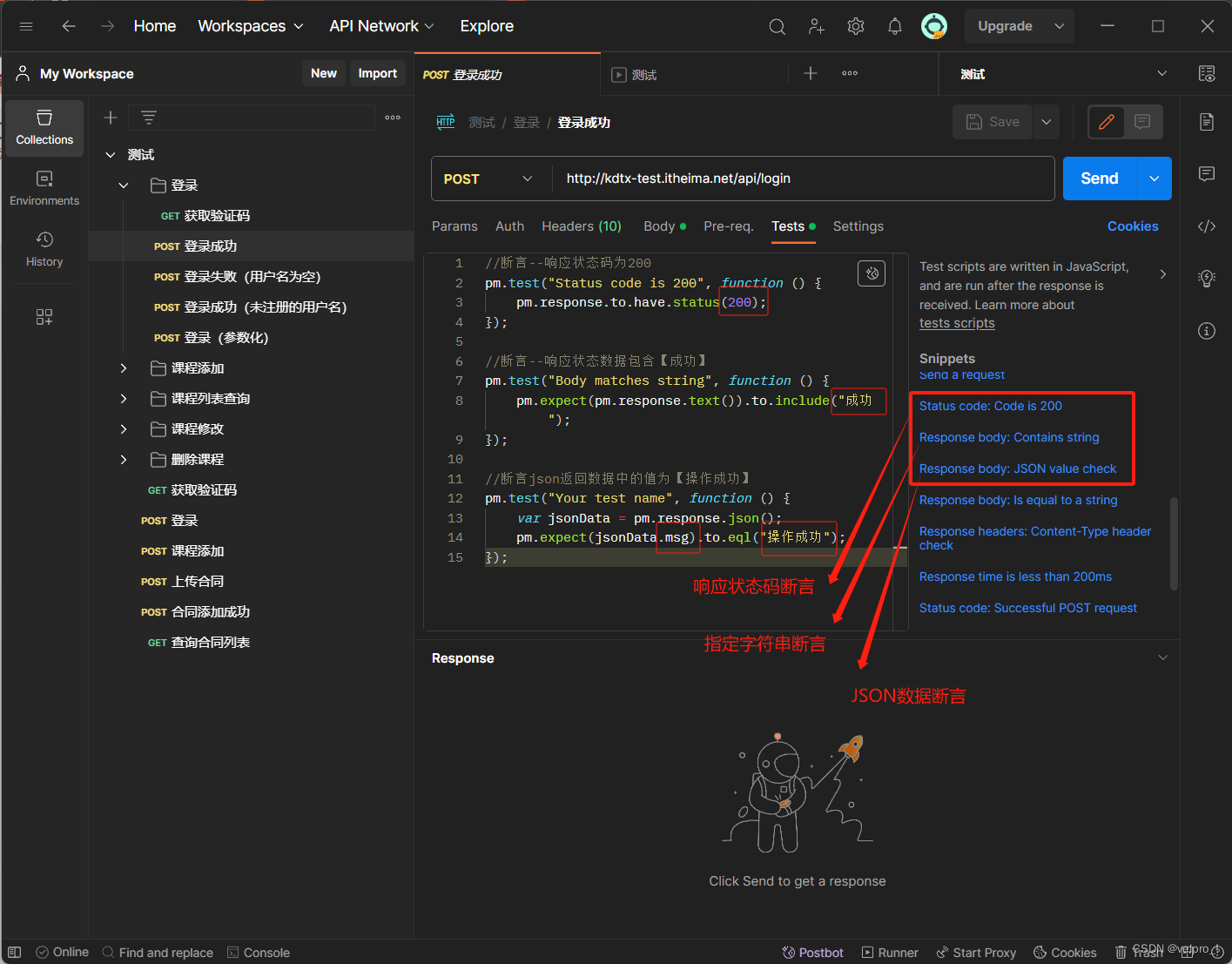Collapse the snippets panel arrow
Viewport: 1232px width, 964px height.
[1163, 274]
